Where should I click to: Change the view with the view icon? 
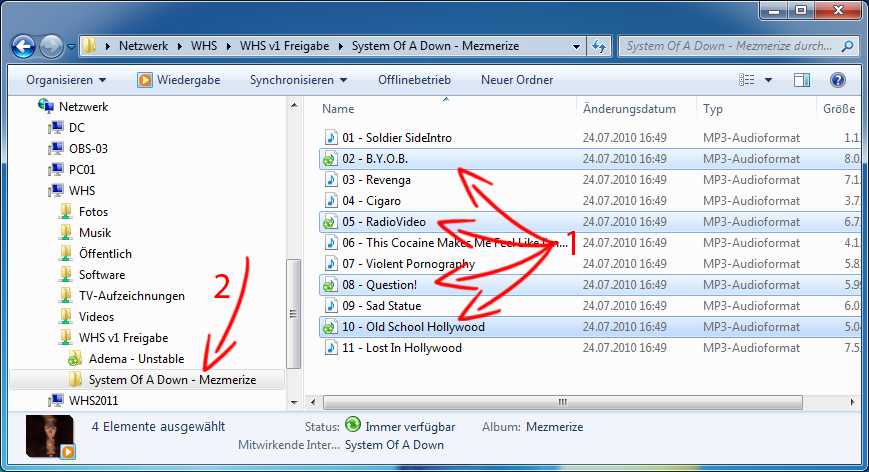point(747,80)
